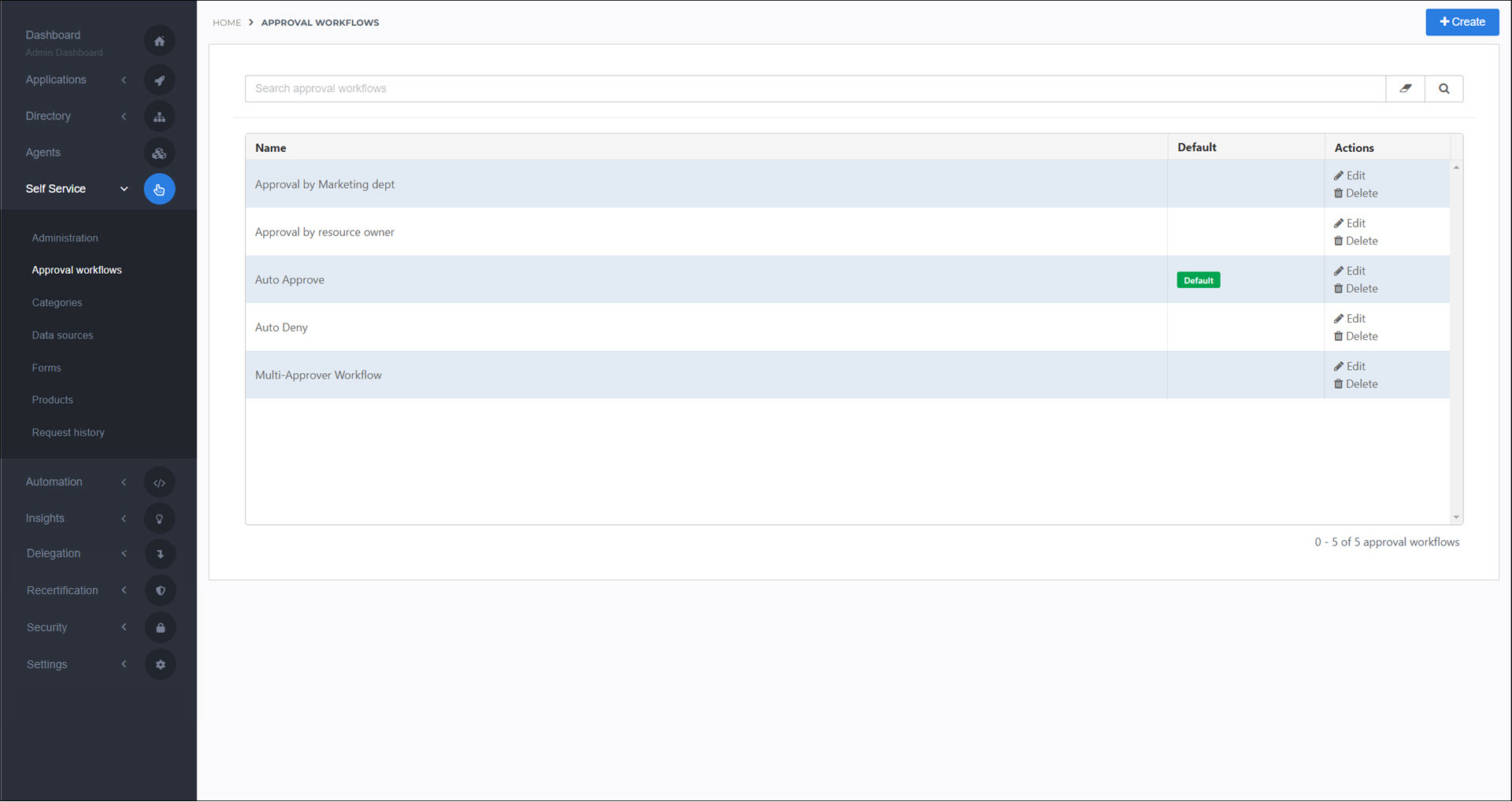
Task: Open the Dashboard home icon
Action: (x=160, y=40)
